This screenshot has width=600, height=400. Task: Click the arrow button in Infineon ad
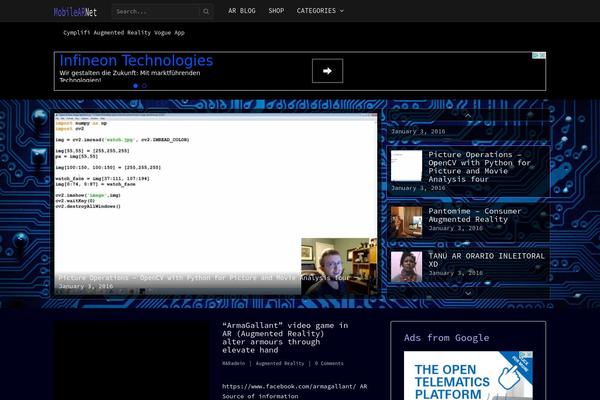coord(327,71)
